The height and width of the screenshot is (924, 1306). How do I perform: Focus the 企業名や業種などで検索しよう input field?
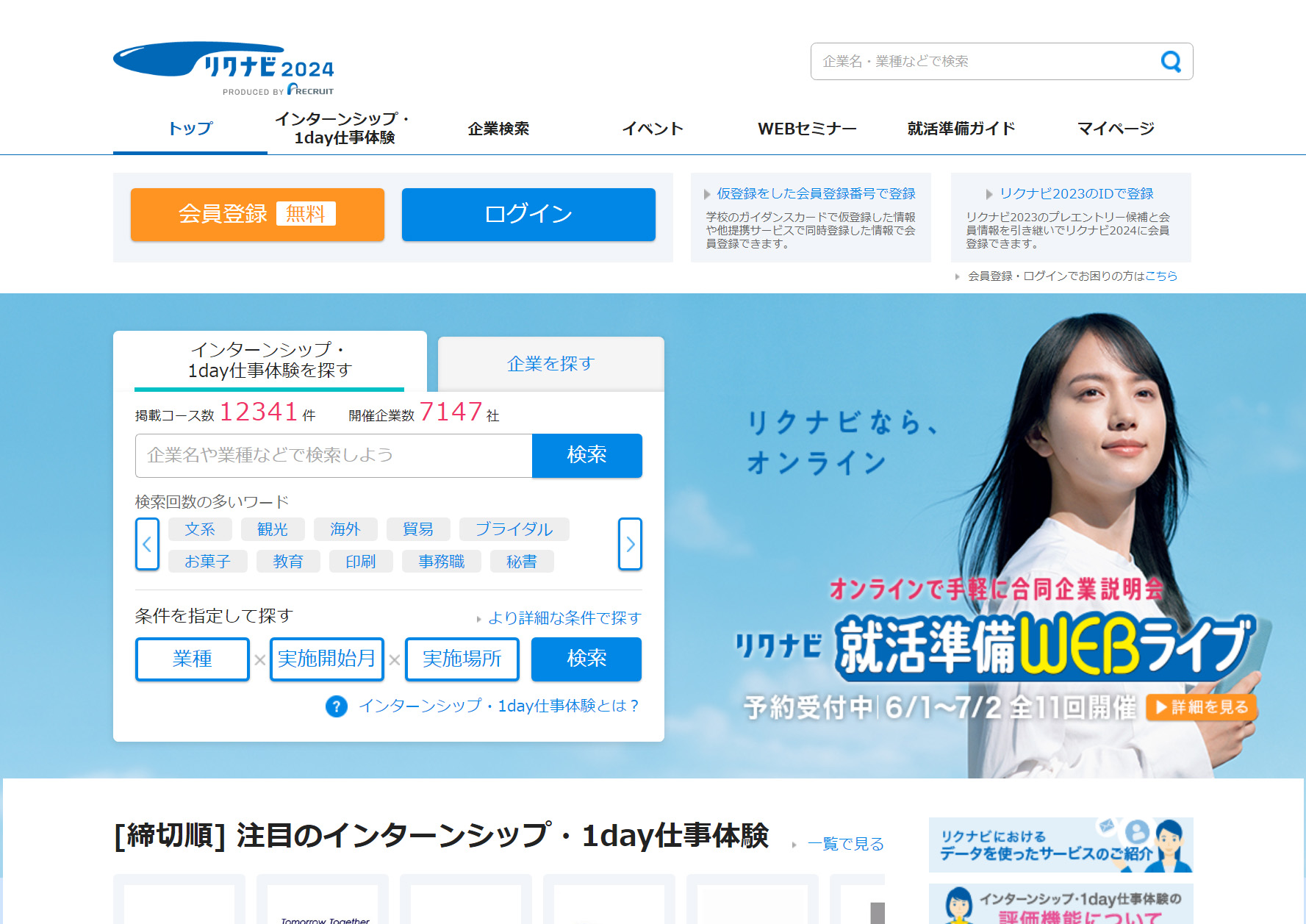[334, 456]
